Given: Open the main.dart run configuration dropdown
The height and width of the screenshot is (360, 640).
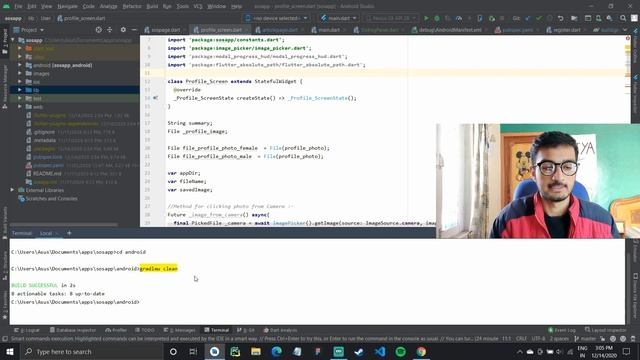Looking at the screenshot, I should [x=339, y=18].
